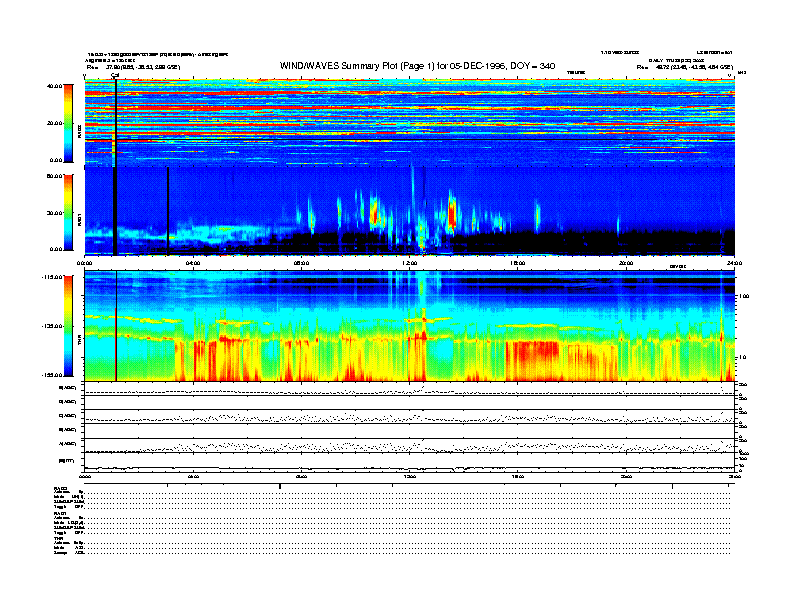Click the 12:00 tick label below RAD1 spectrogram

click(410, 263)
